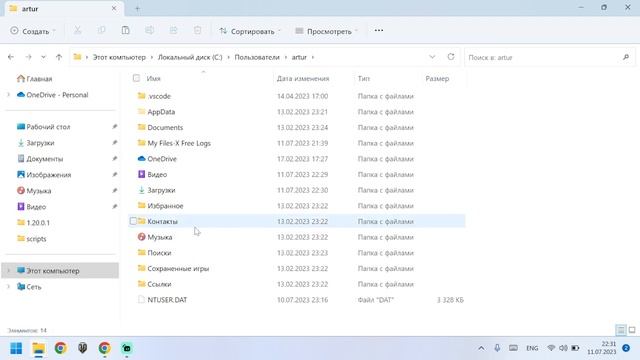Screen dimensions: 640x360
Task: Click Пользователи in the address path
Action: point(257,57)
